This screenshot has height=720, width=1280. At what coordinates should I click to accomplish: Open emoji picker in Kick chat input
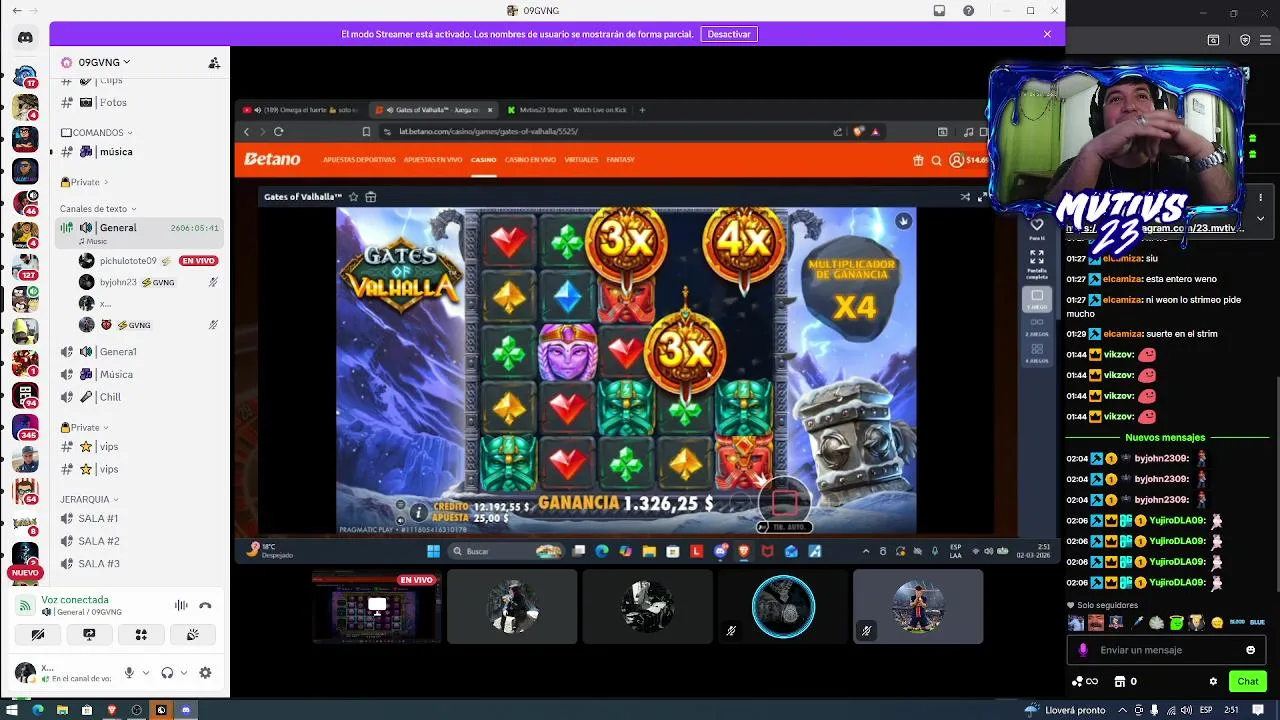click(x=1250, y=650)
